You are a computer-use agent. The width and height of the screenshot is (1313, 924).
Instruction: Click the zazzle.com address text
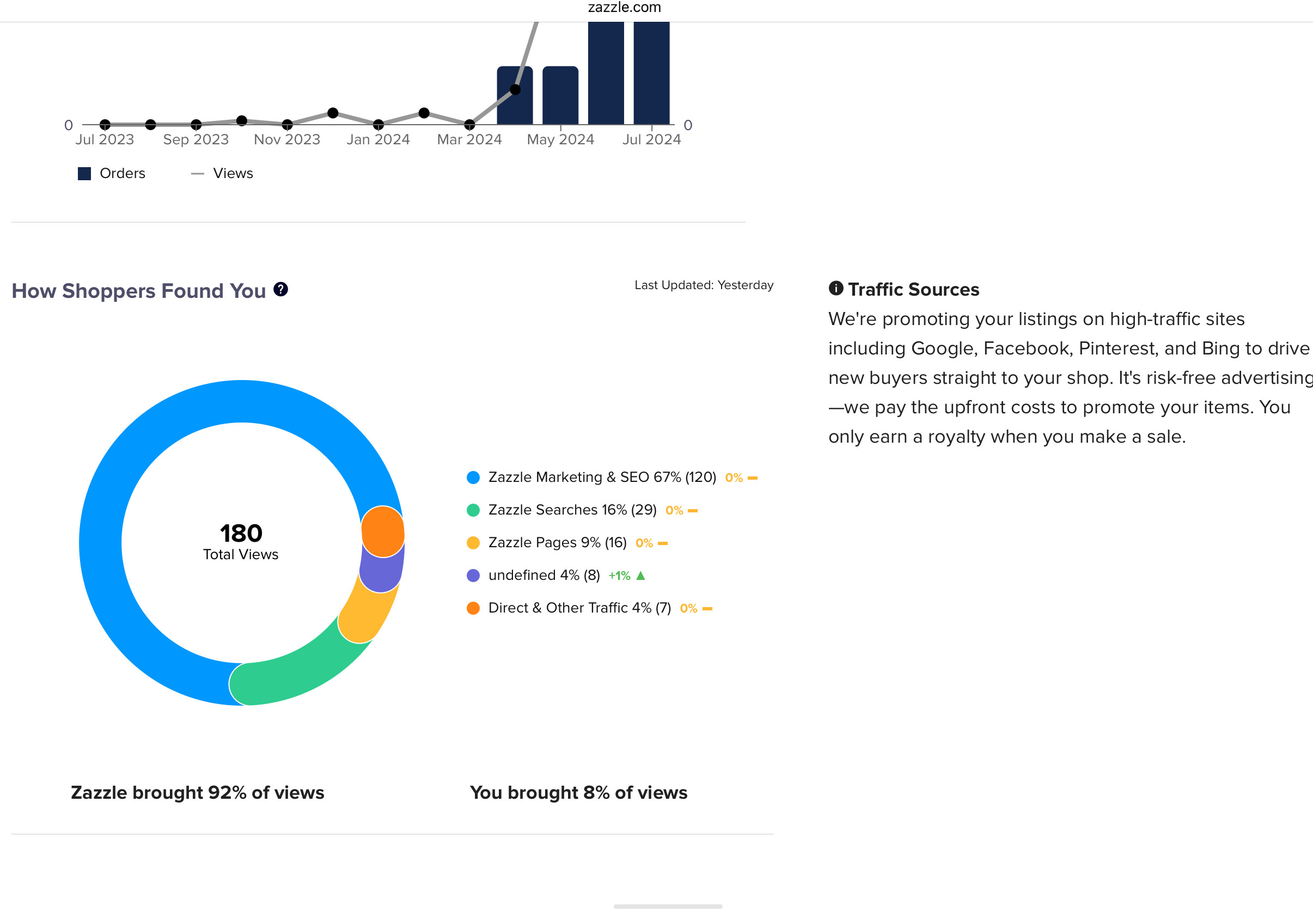click(x=624, y=8)
